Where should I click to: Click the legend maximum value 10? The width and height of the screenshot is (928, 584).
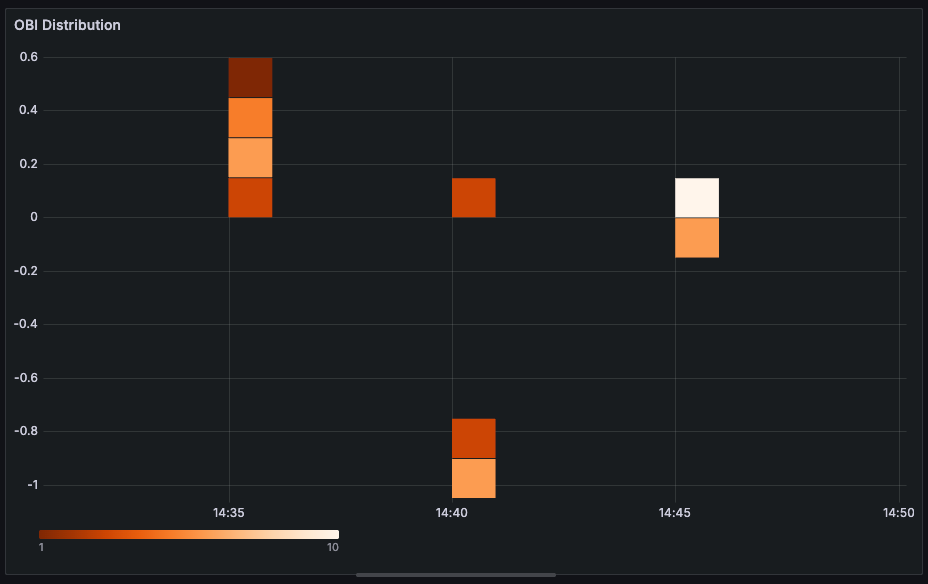tap(332, 547)
